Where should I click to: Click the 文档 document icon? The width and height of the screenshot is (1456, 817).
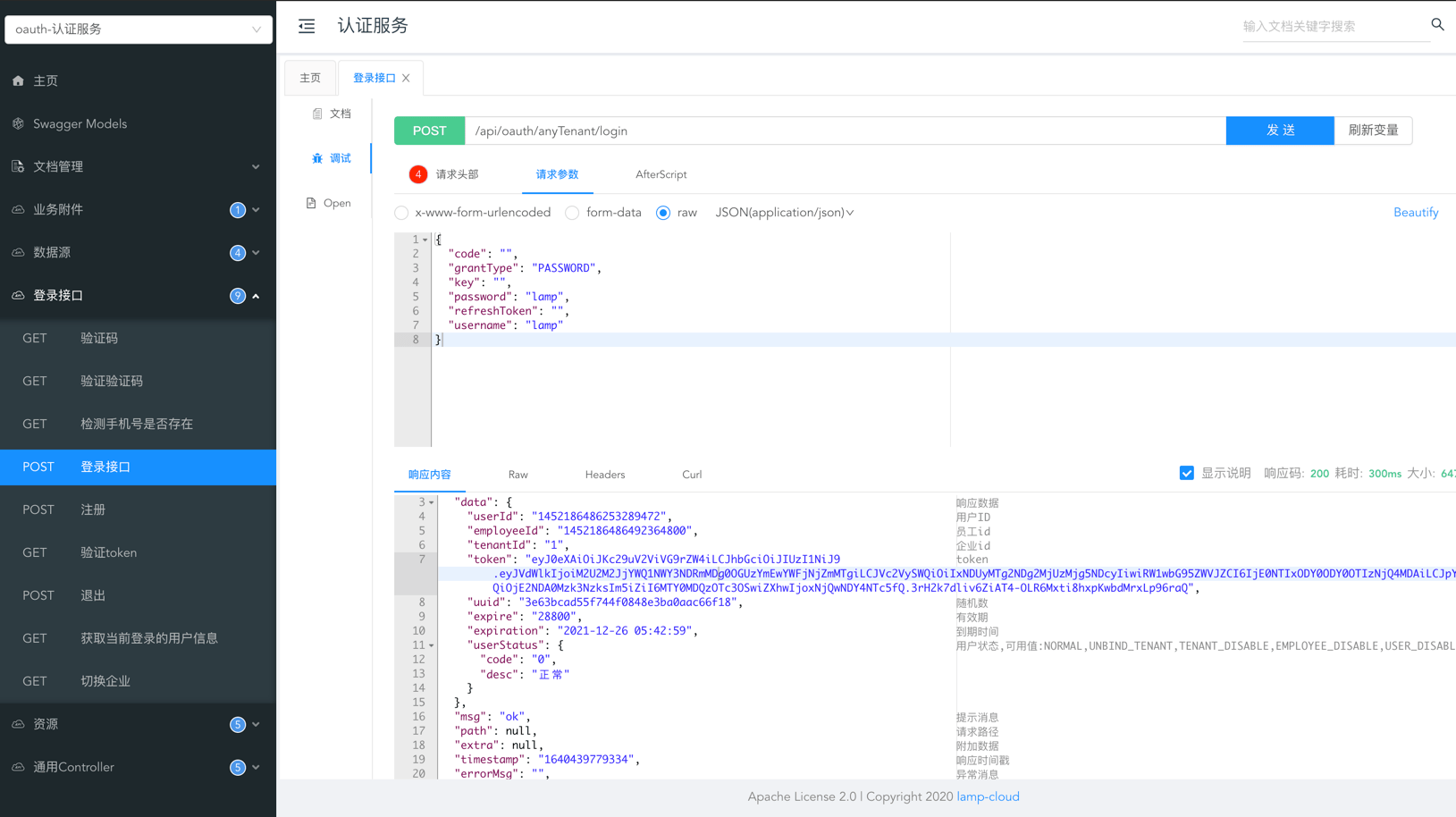coord(317,114)
